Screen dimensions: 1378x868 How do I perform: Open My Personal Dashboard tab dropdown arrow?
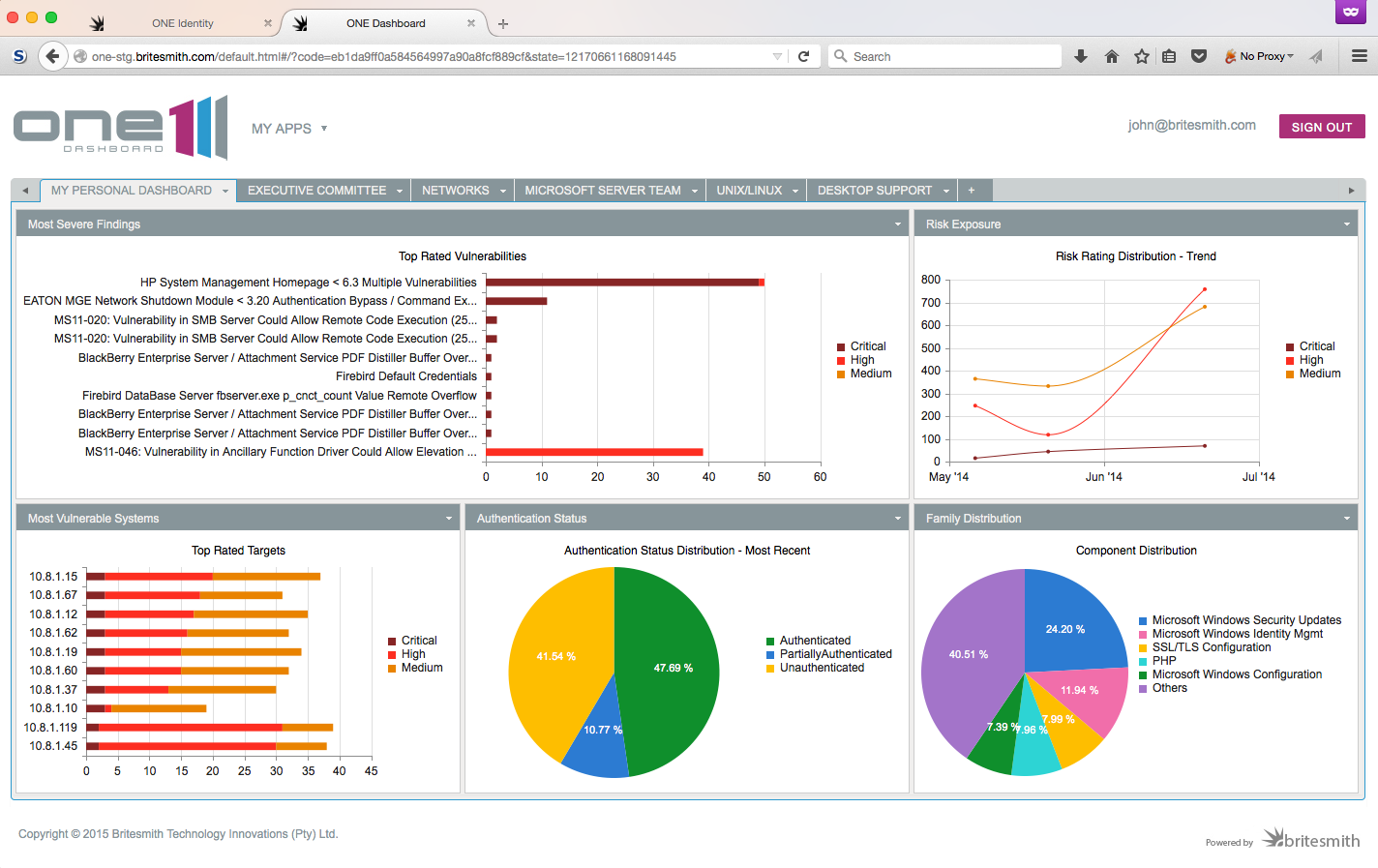click(225, 191)
